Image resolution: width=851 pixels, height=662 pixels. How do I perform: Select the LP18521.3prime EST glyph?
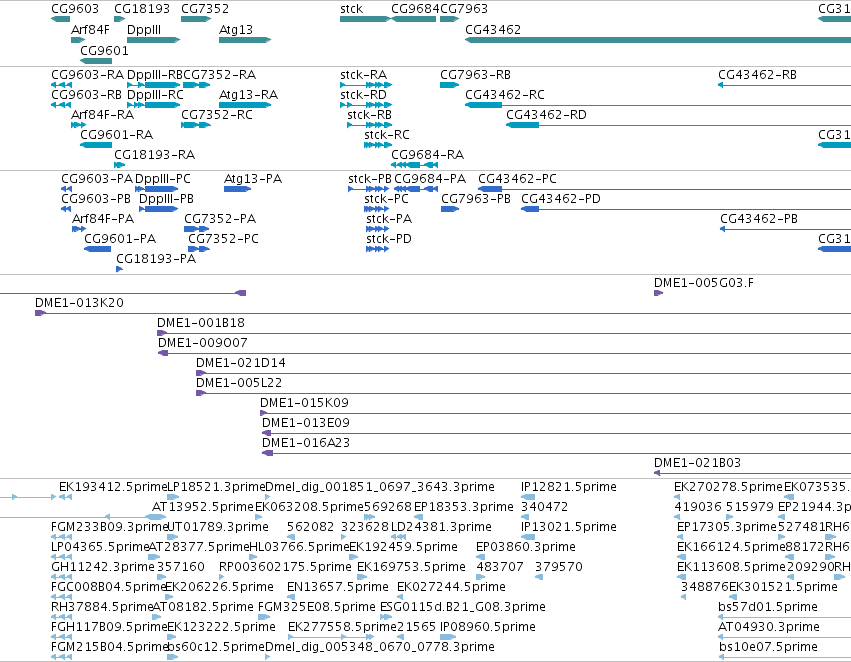pyautogui.click(x=173, y=498)
